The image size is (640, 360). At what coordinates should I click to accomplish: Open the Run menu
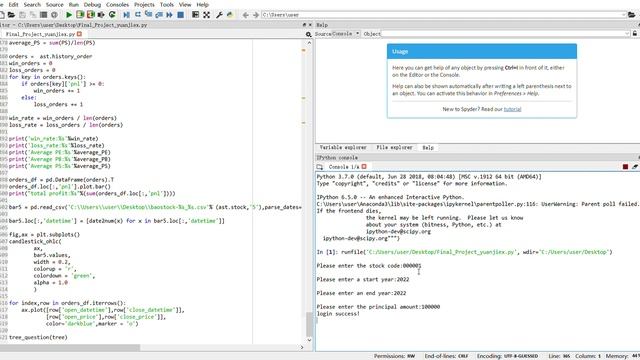coord(73,4)
